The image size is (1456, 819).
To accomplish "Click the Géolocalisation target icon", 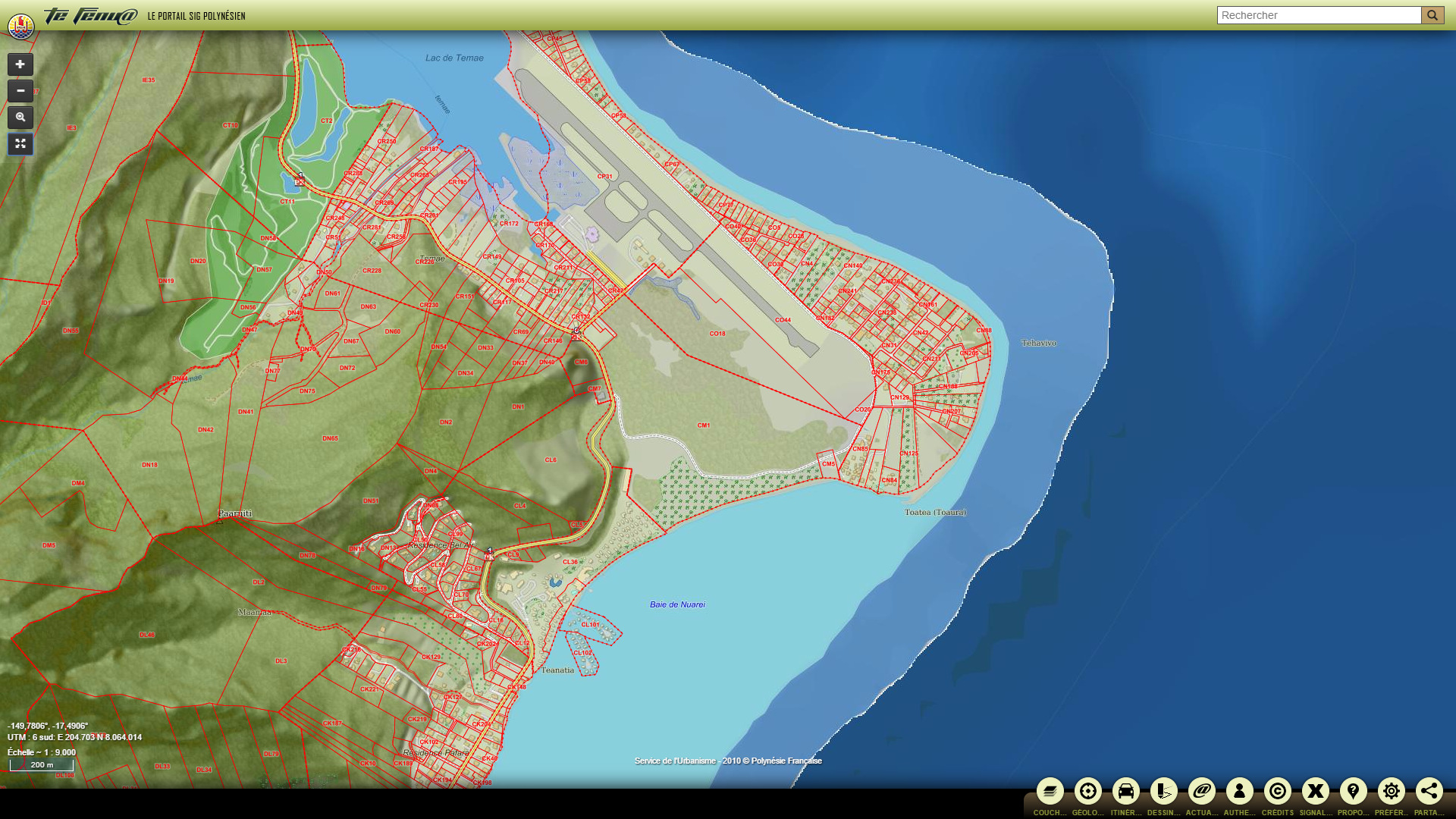I will (x=1087, y=792).
